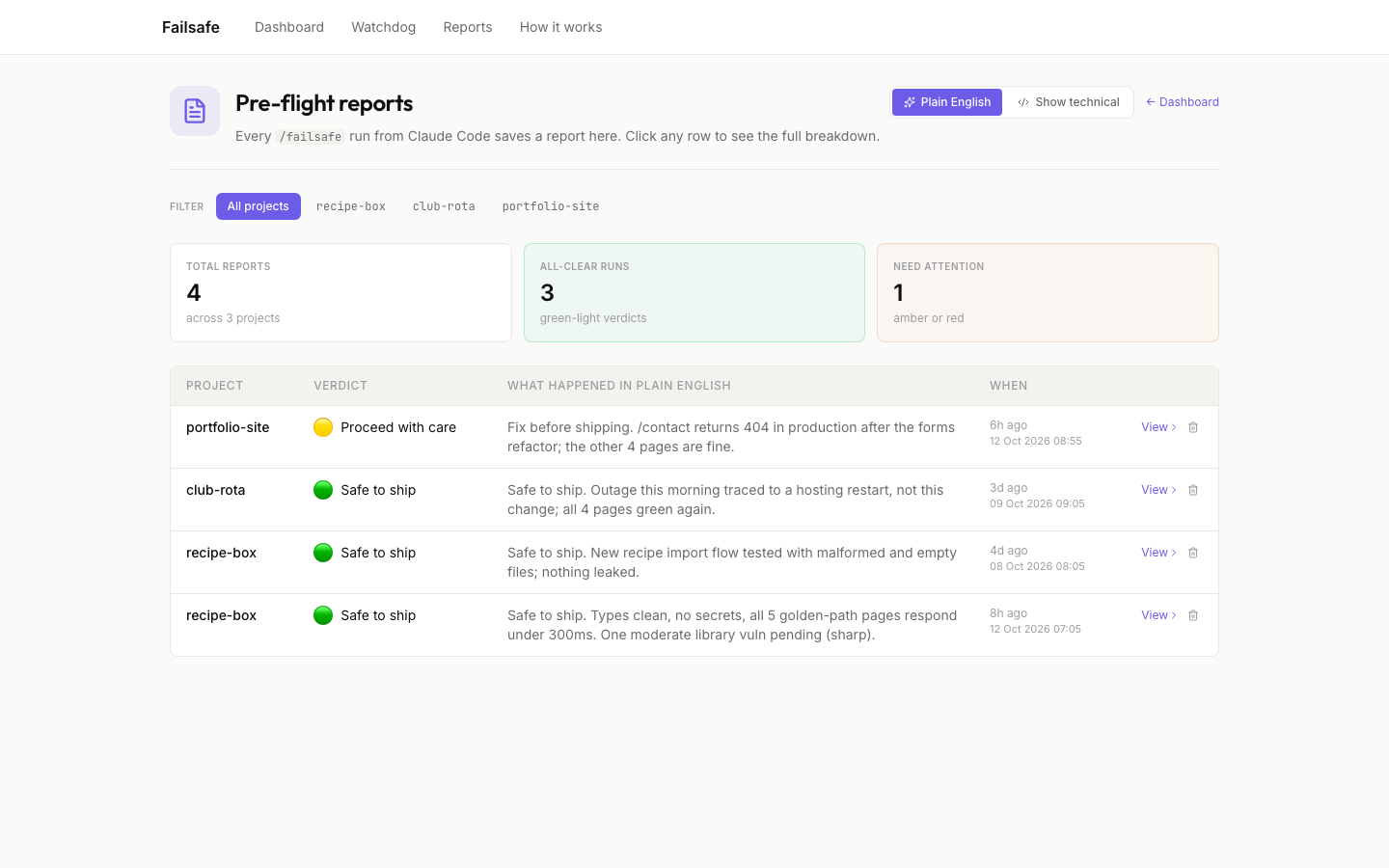Click the All-clear runs card
Screen dimensions: 1389x868
coord(694,292)
